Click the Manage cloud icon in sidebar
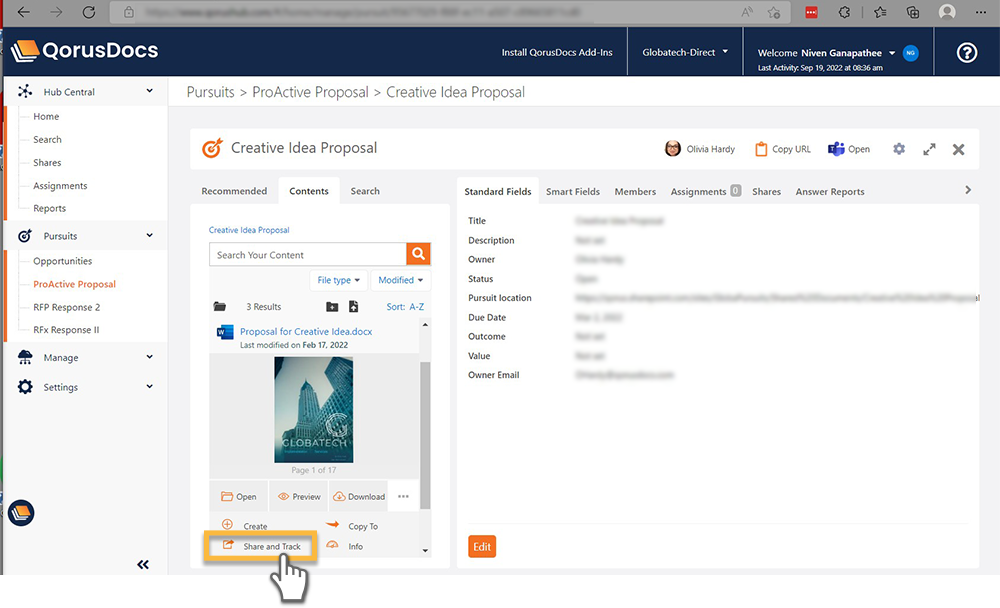Image resolution: width=1000 pixels, height=608 pixels. pyautogui.click(x=25, y=357)
